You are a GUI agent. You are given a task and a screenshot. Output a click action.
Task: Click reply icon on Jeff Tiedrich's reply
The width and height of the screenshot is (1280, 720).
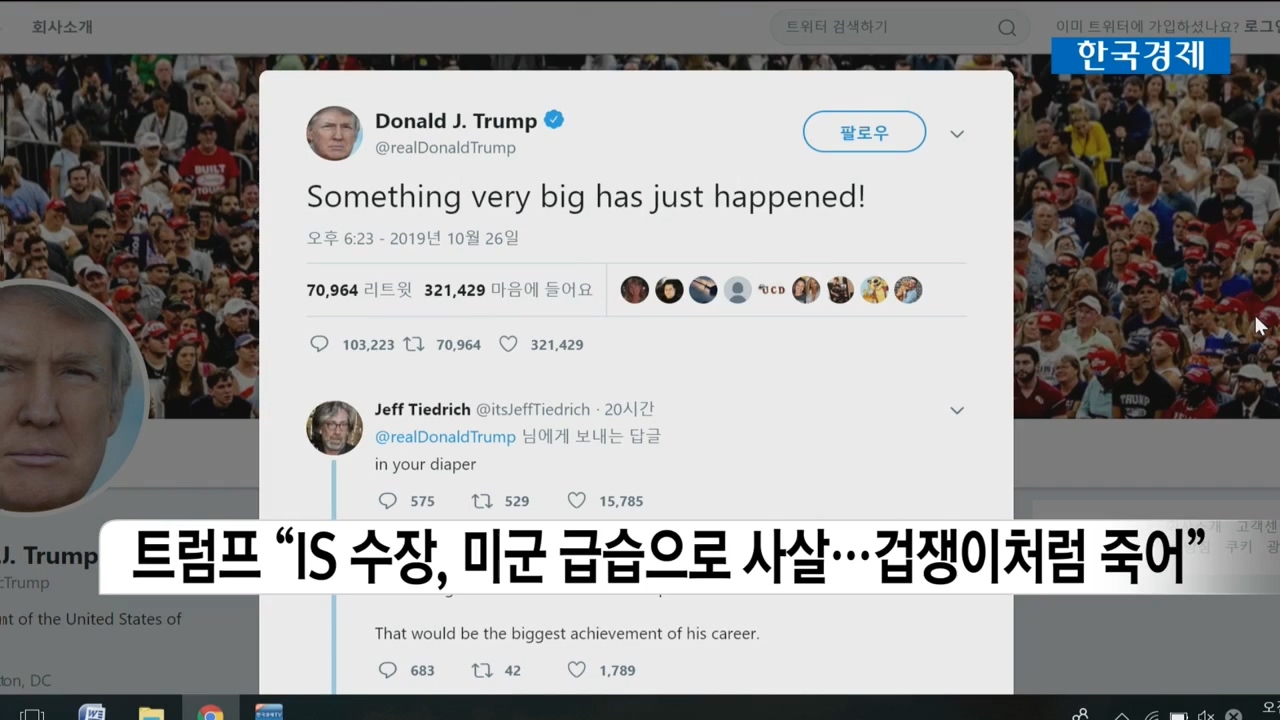tap(388, 500)
